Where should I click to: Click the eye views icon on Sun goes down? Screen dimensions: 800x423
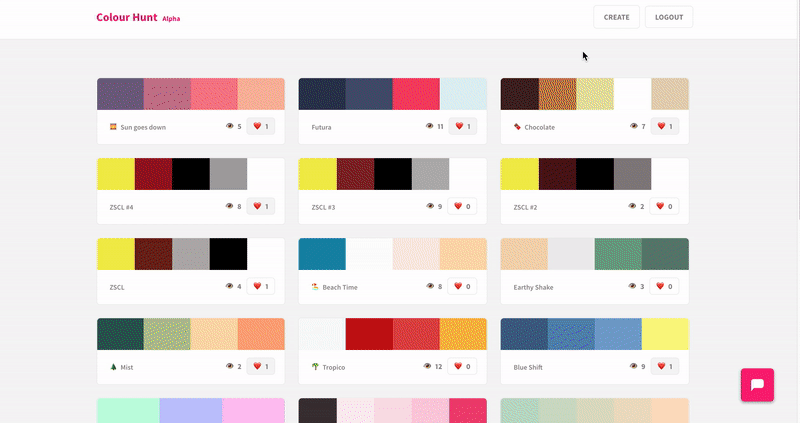click(x=230, y=126)
